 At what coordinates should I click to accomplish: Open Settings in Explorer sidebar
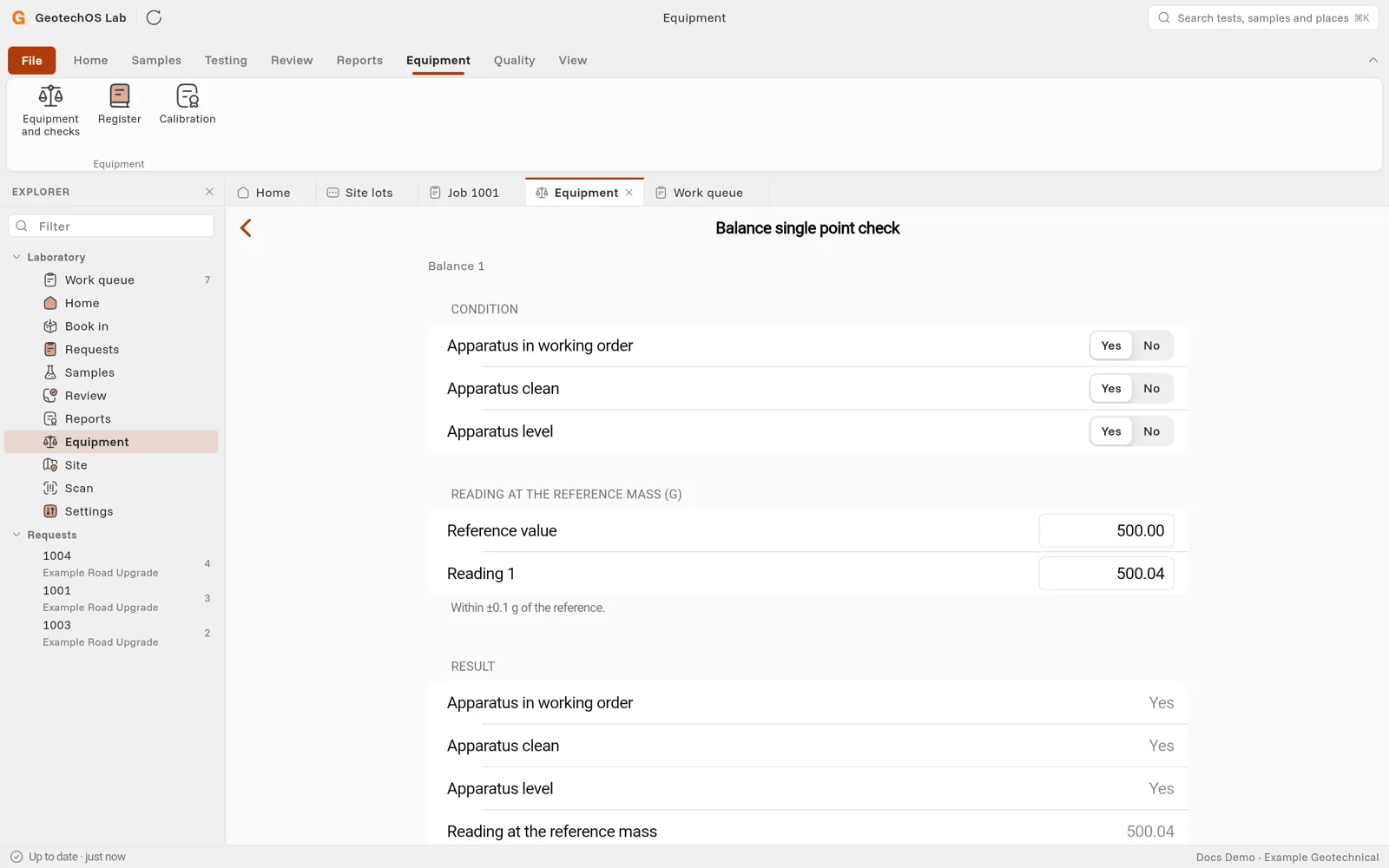click(x=111, y=511)
